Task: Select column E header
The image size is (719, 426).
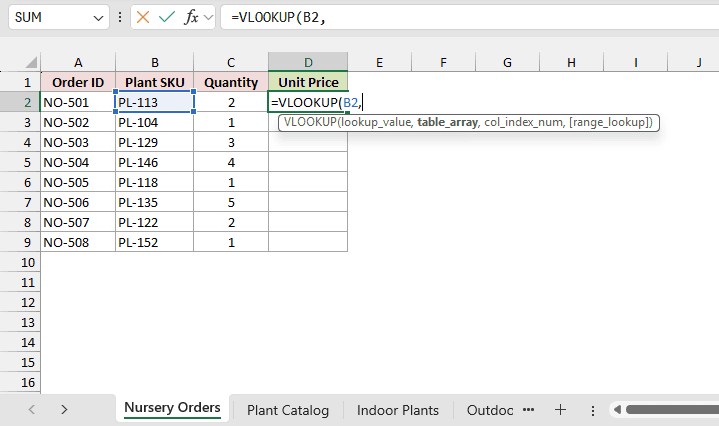Action: point(379,62)
